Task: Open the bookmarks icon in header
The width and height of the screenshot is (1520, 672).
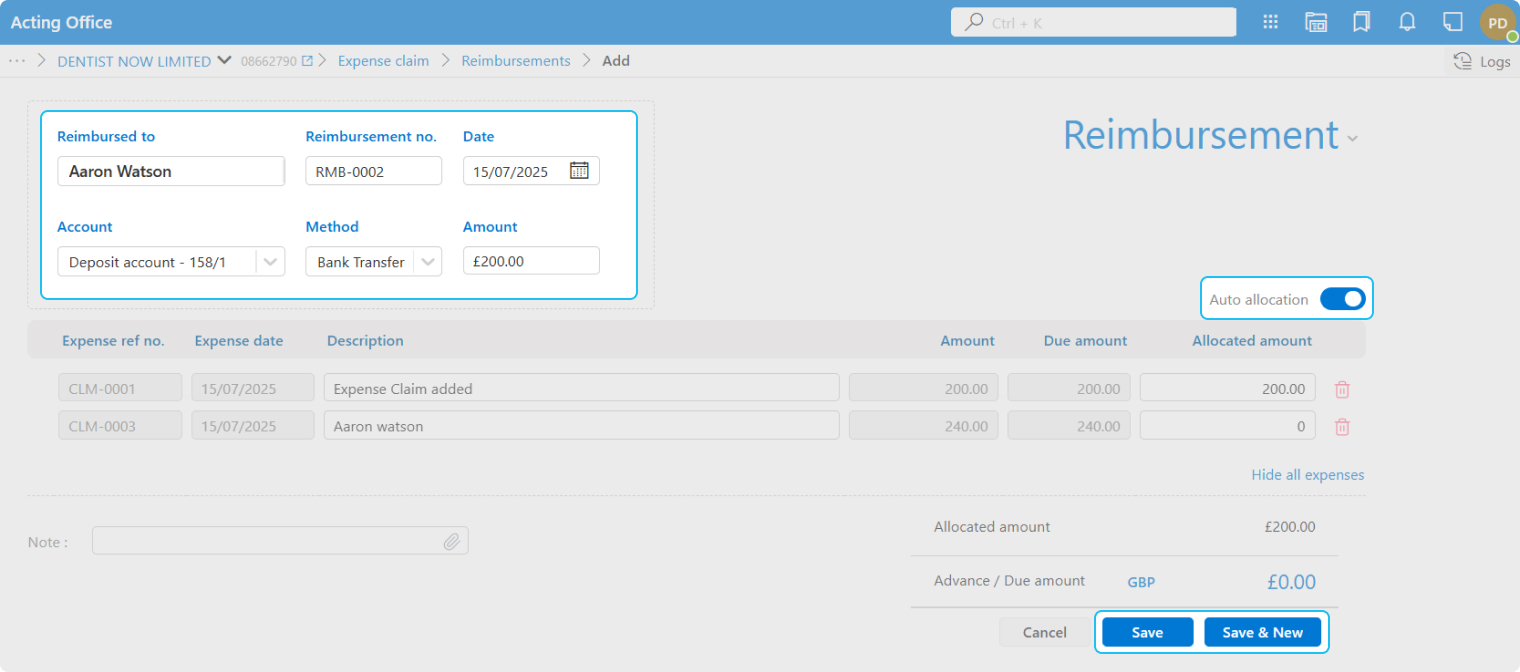Action: [x=1361, y=22]
